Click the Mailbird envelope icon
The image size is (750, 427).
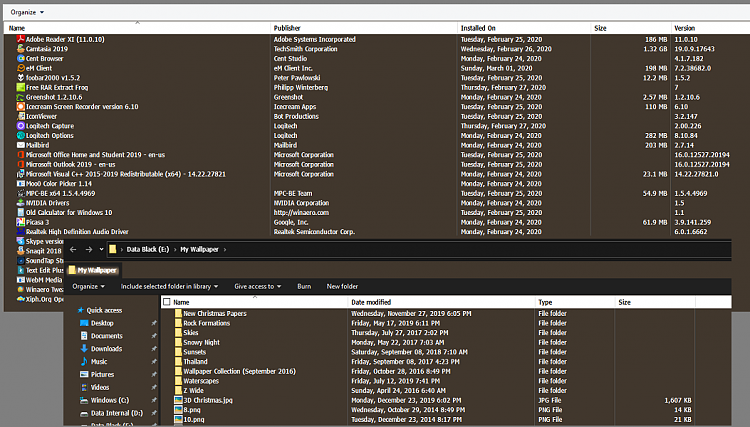(21, 145)
